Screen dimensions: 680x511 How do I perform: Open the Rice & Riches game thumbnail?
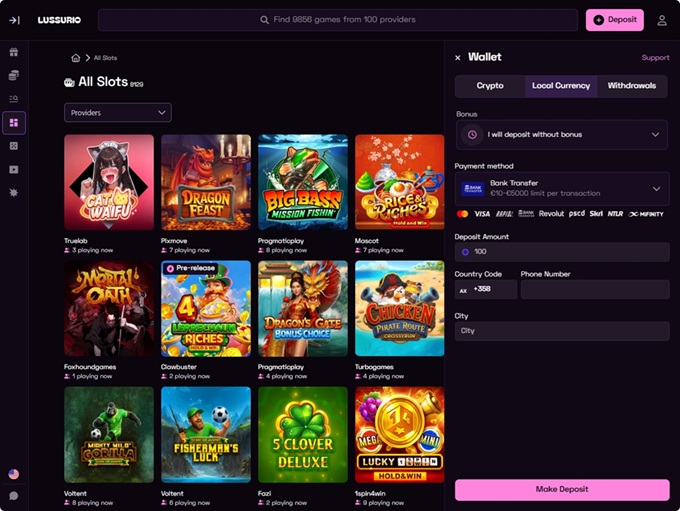tap(399, 182)
